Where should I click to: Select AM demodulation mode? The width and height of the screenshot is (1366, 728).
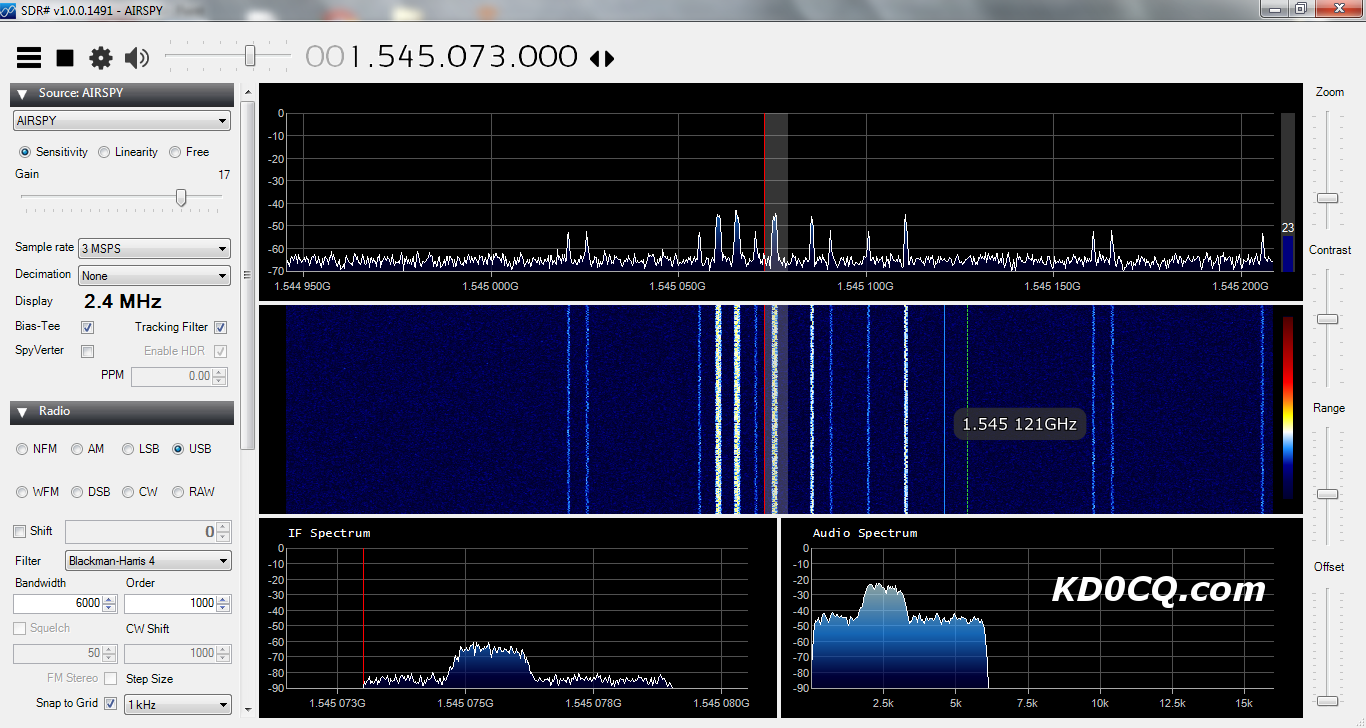click(77, 449)
